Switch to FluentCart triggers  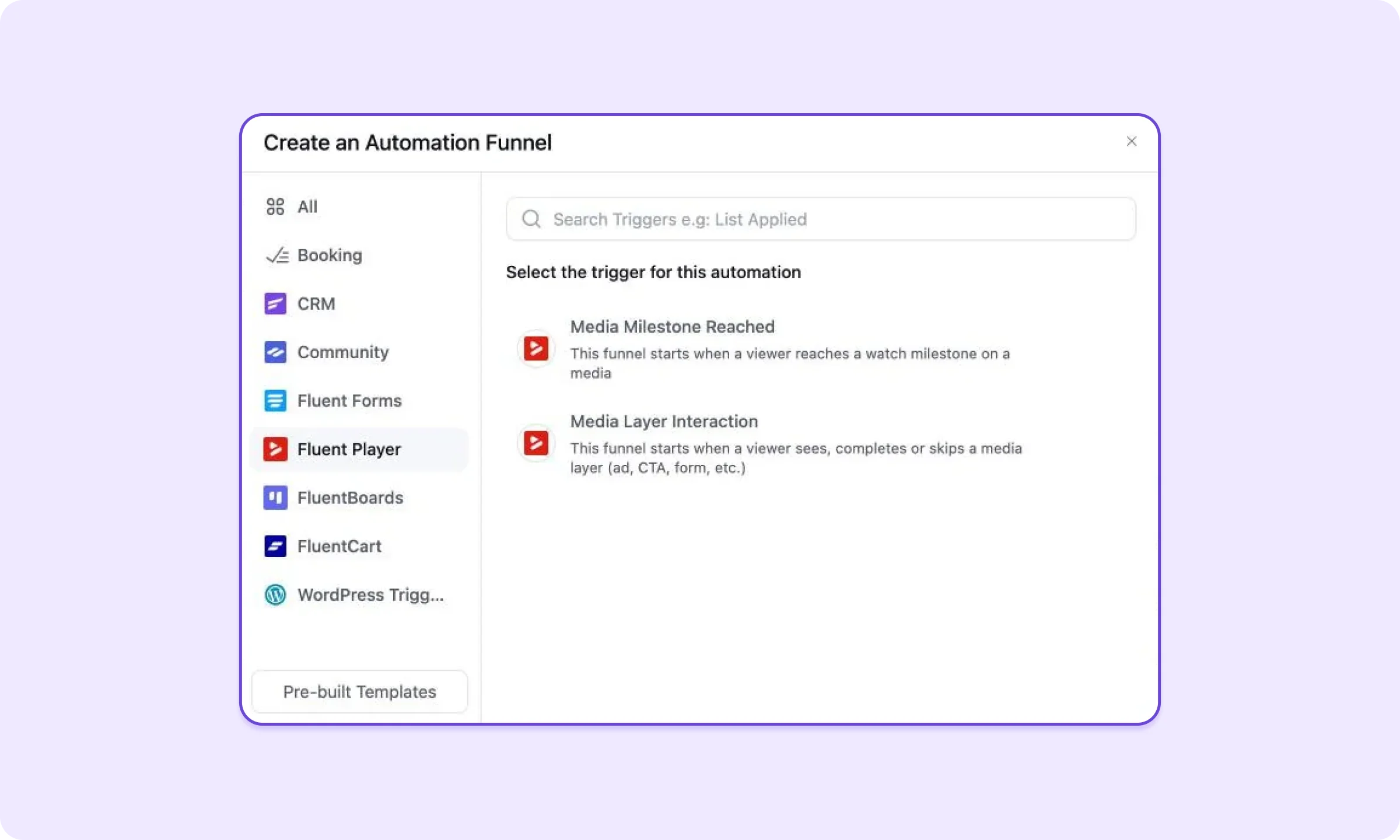coord(359,546)
